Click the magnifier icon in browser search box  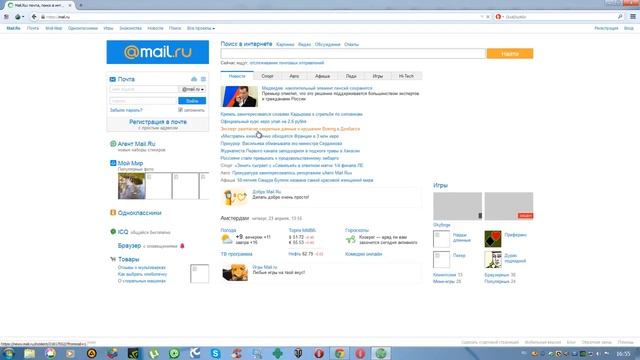pos(620,17)
